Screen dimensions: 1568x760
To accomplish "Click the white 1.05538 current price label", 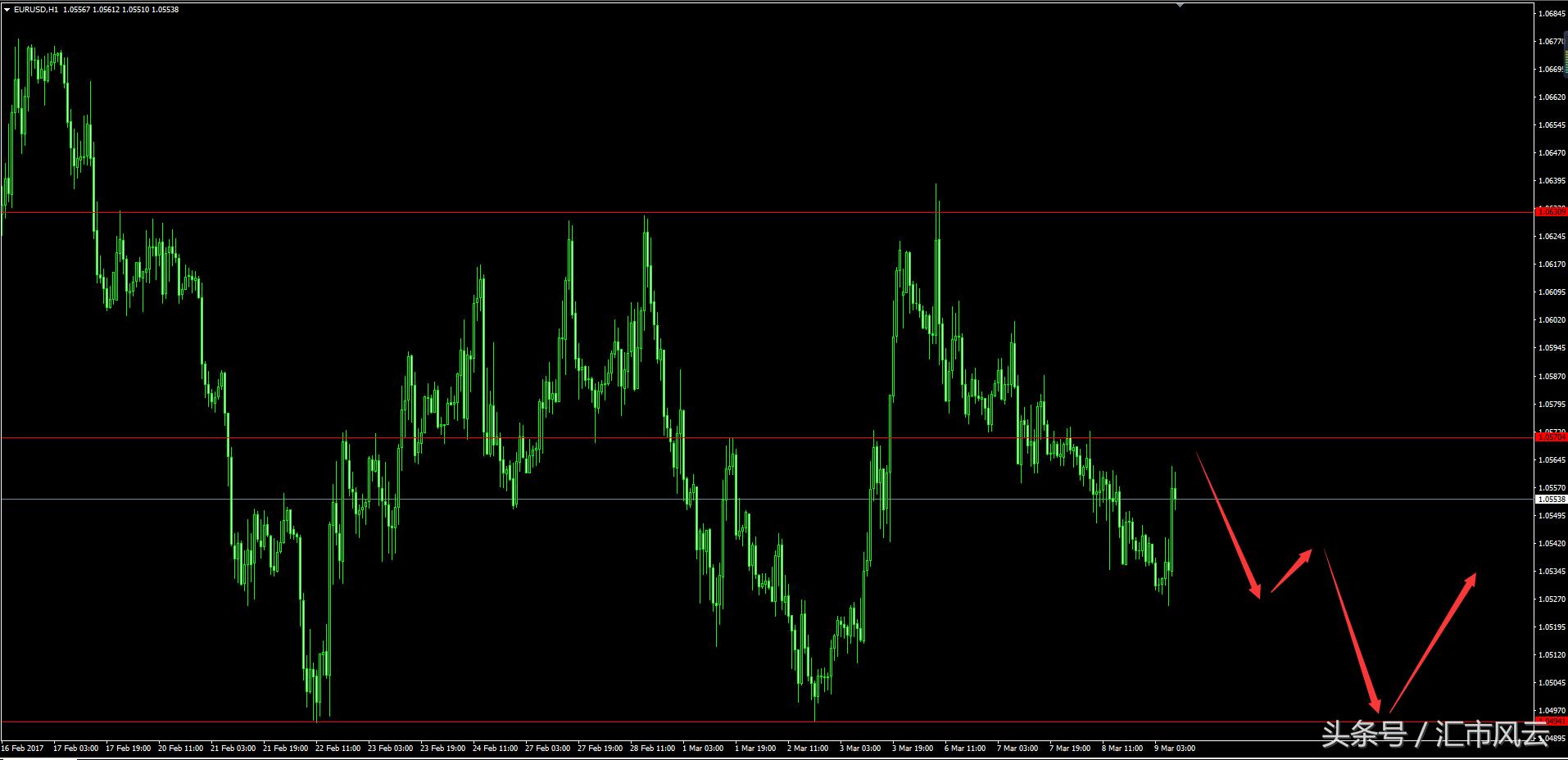I will pos(1552,499).
